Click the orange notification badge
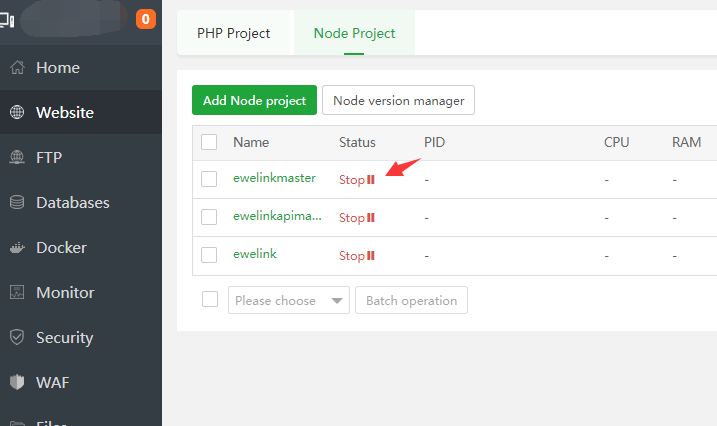 tap(146, 19)
